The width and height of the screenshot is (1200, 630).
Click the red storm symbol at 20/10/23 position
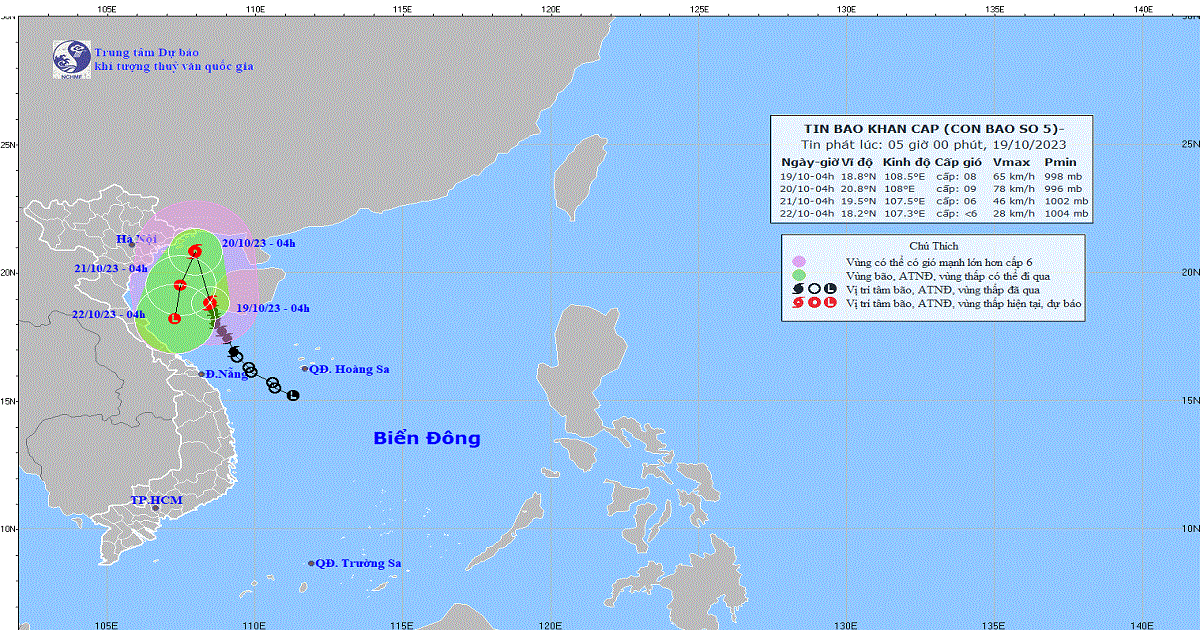[x=195, y=251]
